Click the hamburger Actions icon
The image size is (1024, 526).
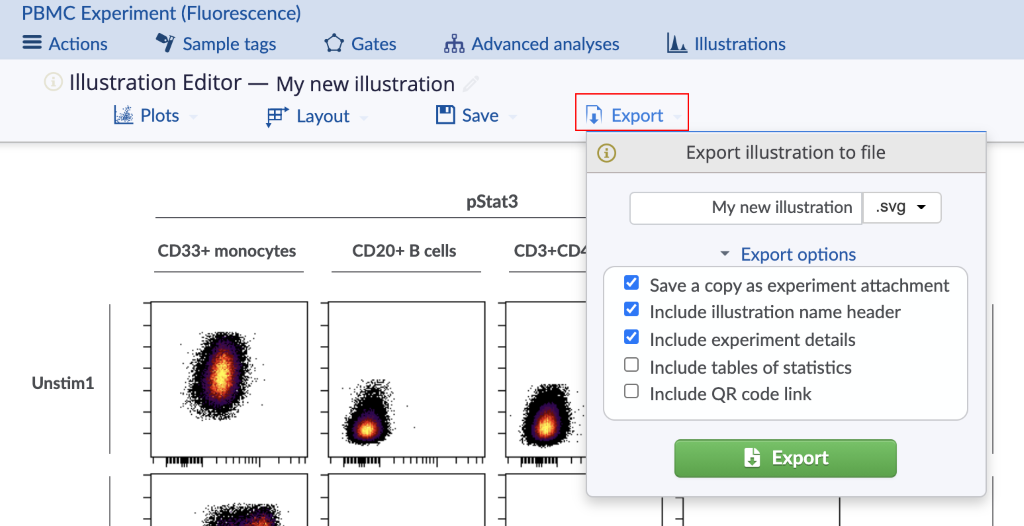click(32, 43)
